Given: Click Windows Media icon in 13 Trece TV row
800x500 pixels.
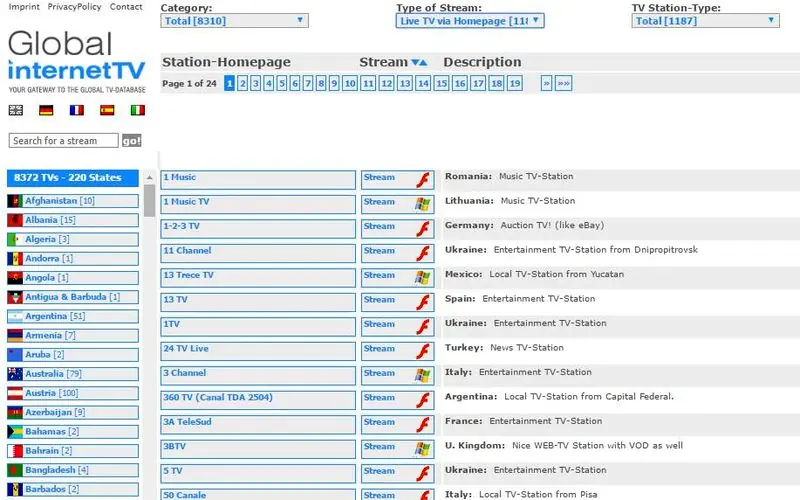Looking at the screenshot, I should pyautogui.click(x=422, y=278).
